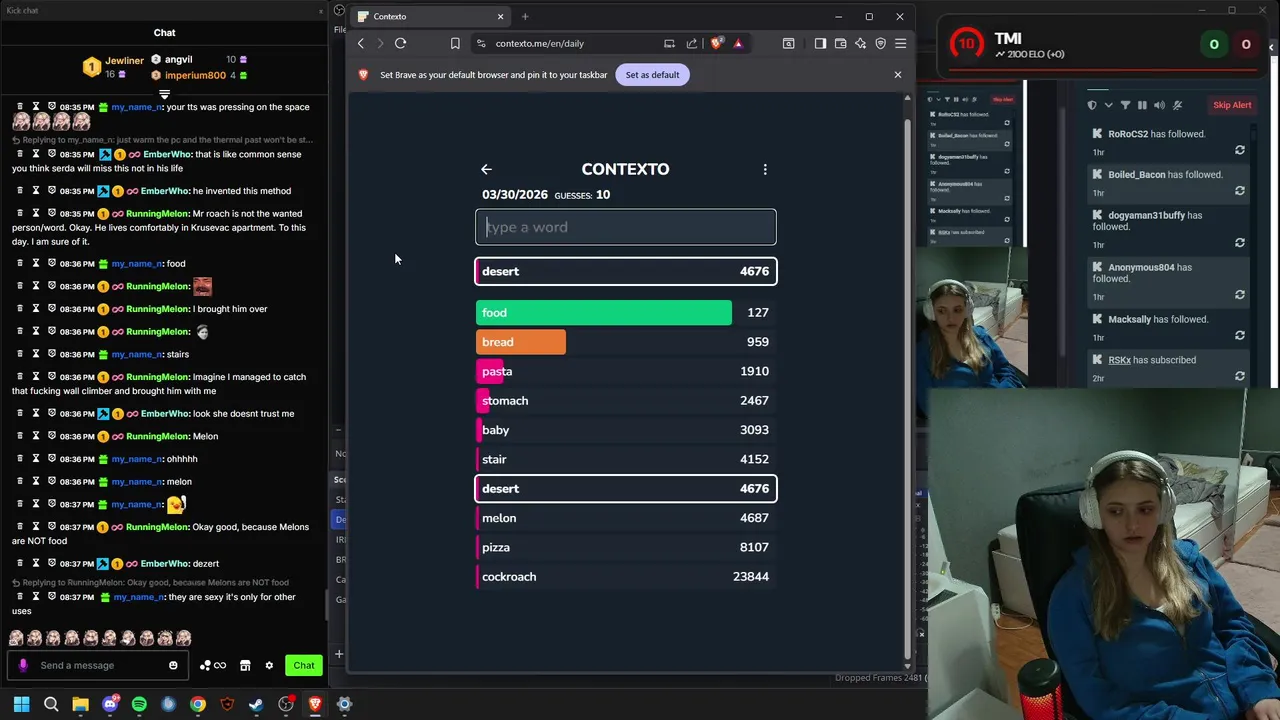This screenshot has width=1280, height=720.
Task: Open chat settings gear icon
Action: tap(269, 665)
